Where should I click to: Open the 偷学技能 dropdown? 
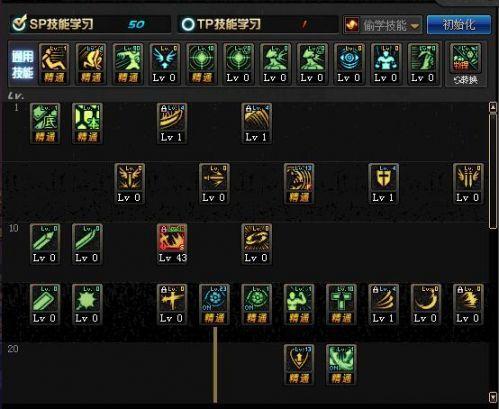[382, 24]
